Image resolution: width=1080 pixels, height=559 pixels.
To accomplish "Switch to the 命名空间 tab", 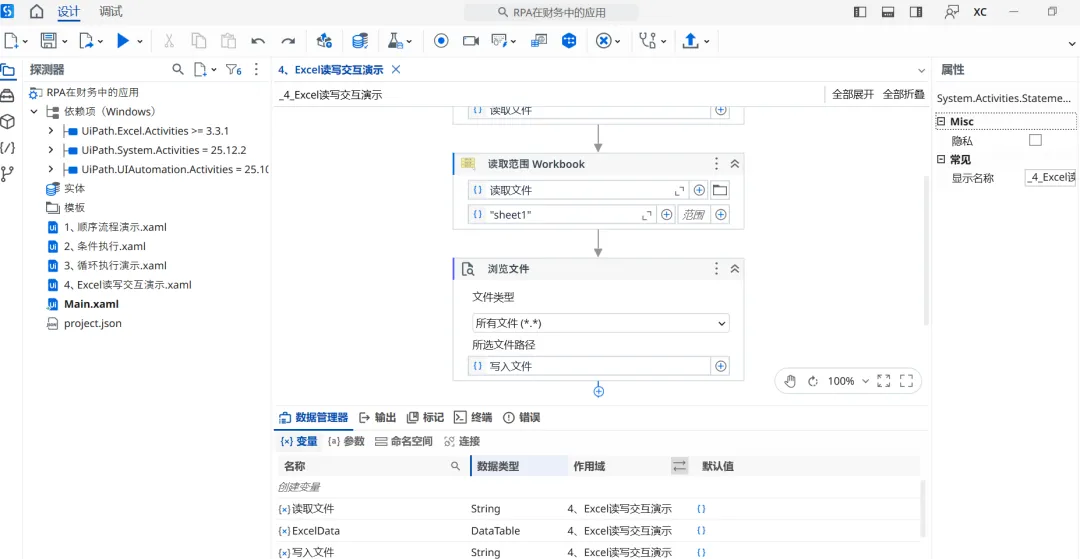I will [x=404, y=441].
